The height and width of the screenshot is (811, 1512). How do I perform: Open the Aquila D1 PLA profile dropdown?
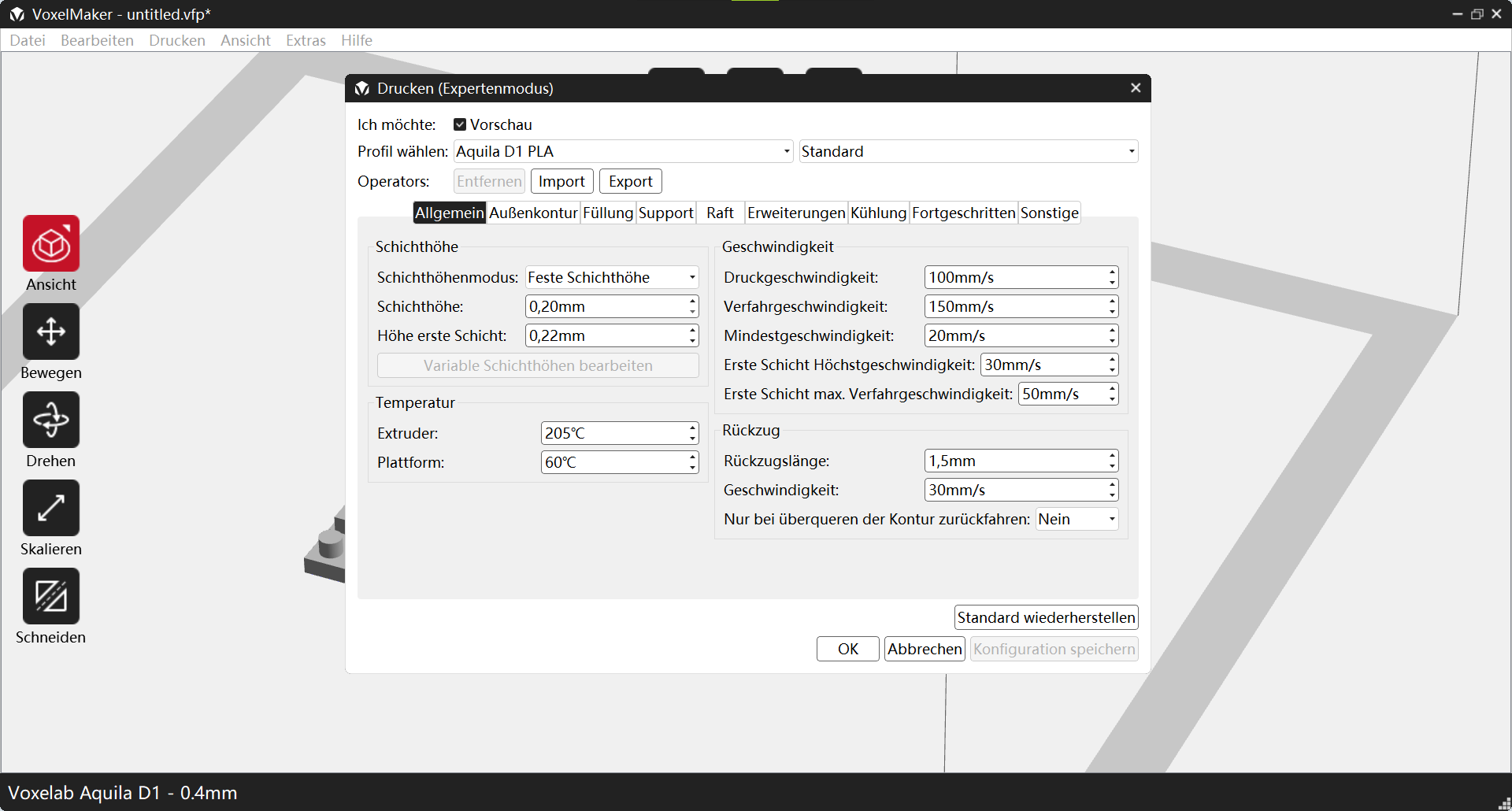coord(623,151)
